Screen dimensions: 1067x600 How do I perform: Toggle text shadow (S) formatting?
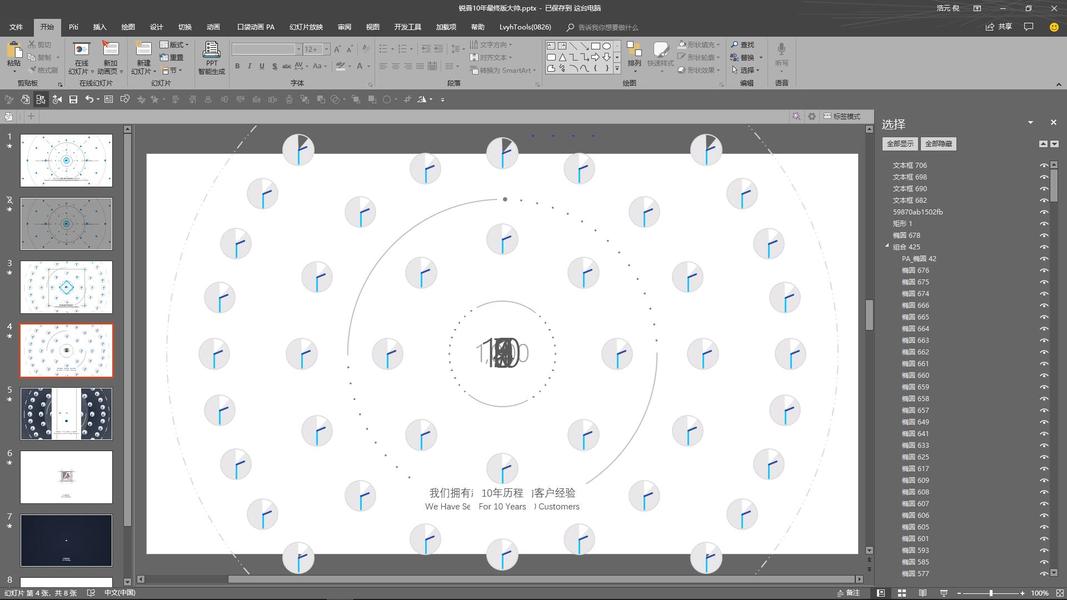[274, 66]
